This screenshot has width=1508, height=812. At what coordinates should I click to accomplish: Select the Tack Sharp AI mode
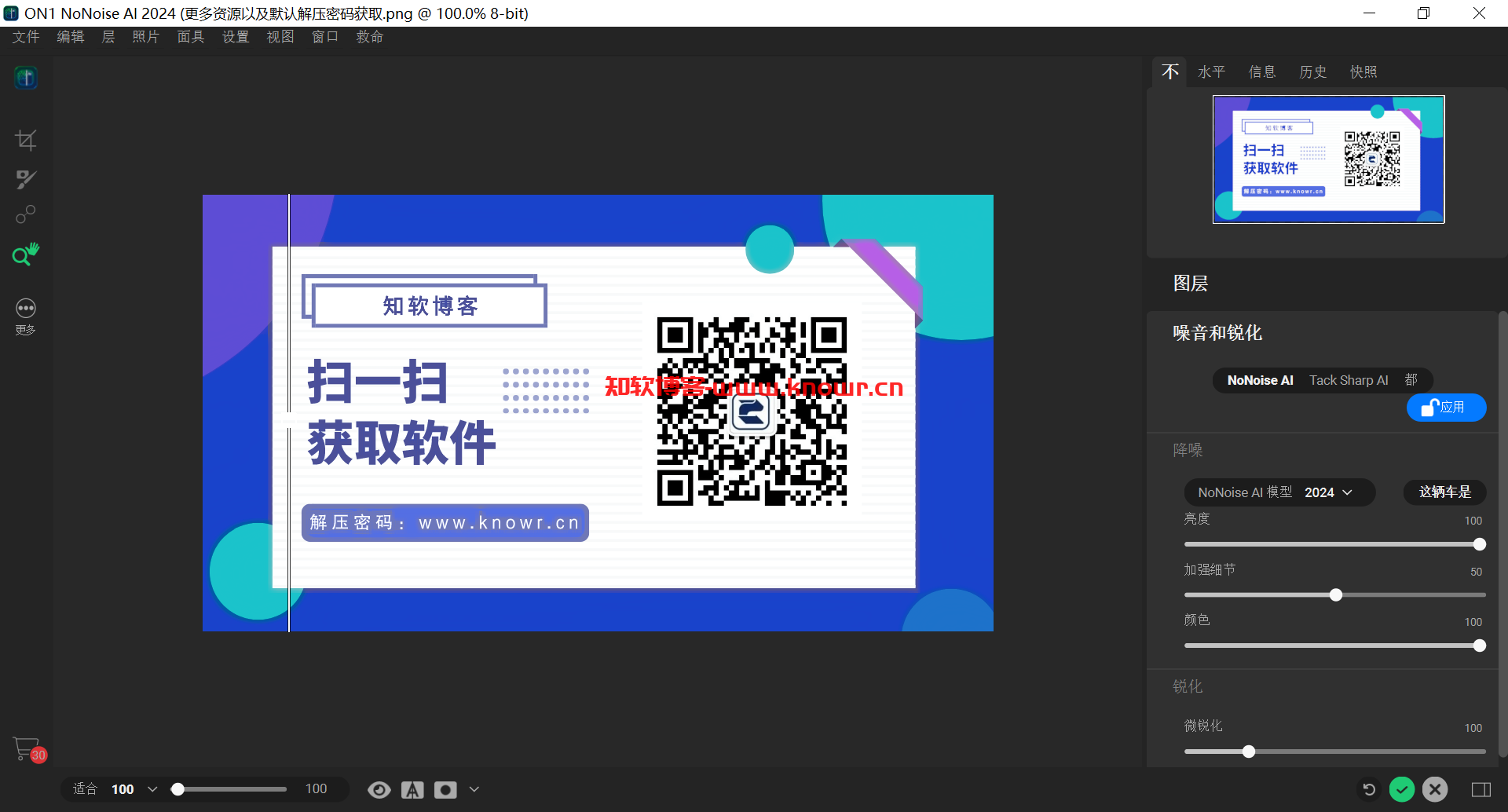1349,380
